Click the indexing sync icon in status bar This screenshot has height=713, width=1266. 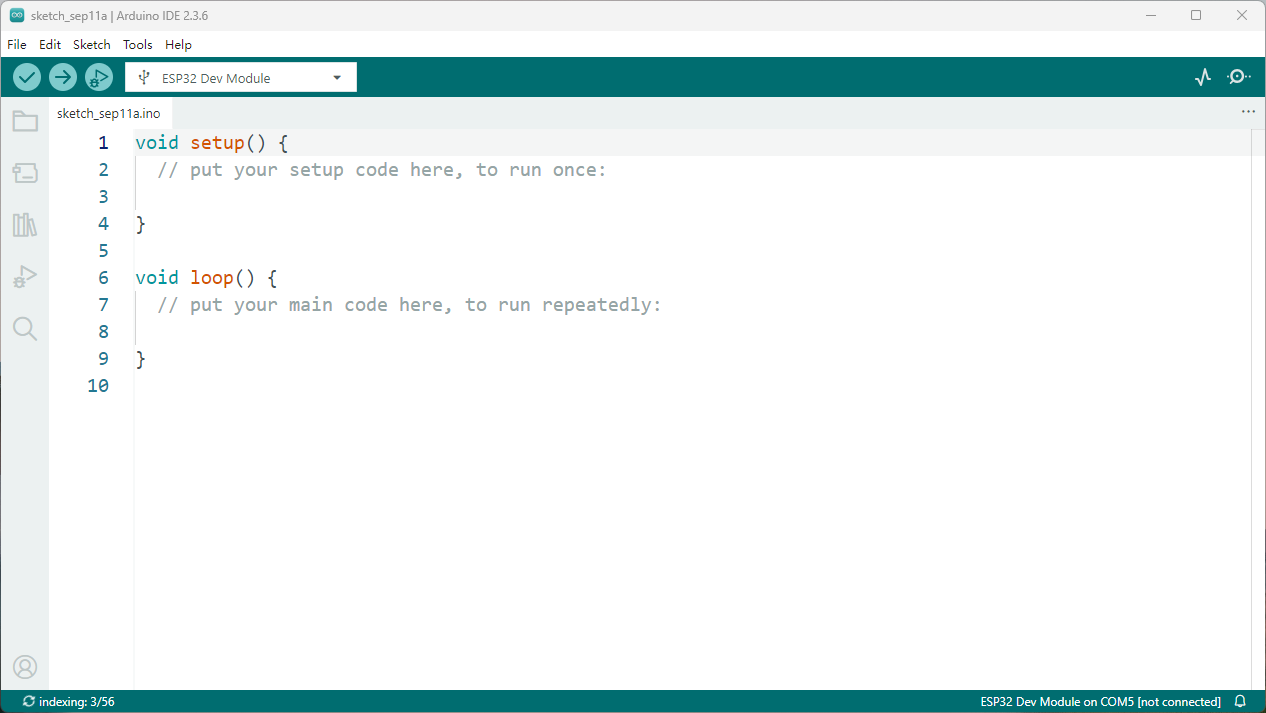28,702
